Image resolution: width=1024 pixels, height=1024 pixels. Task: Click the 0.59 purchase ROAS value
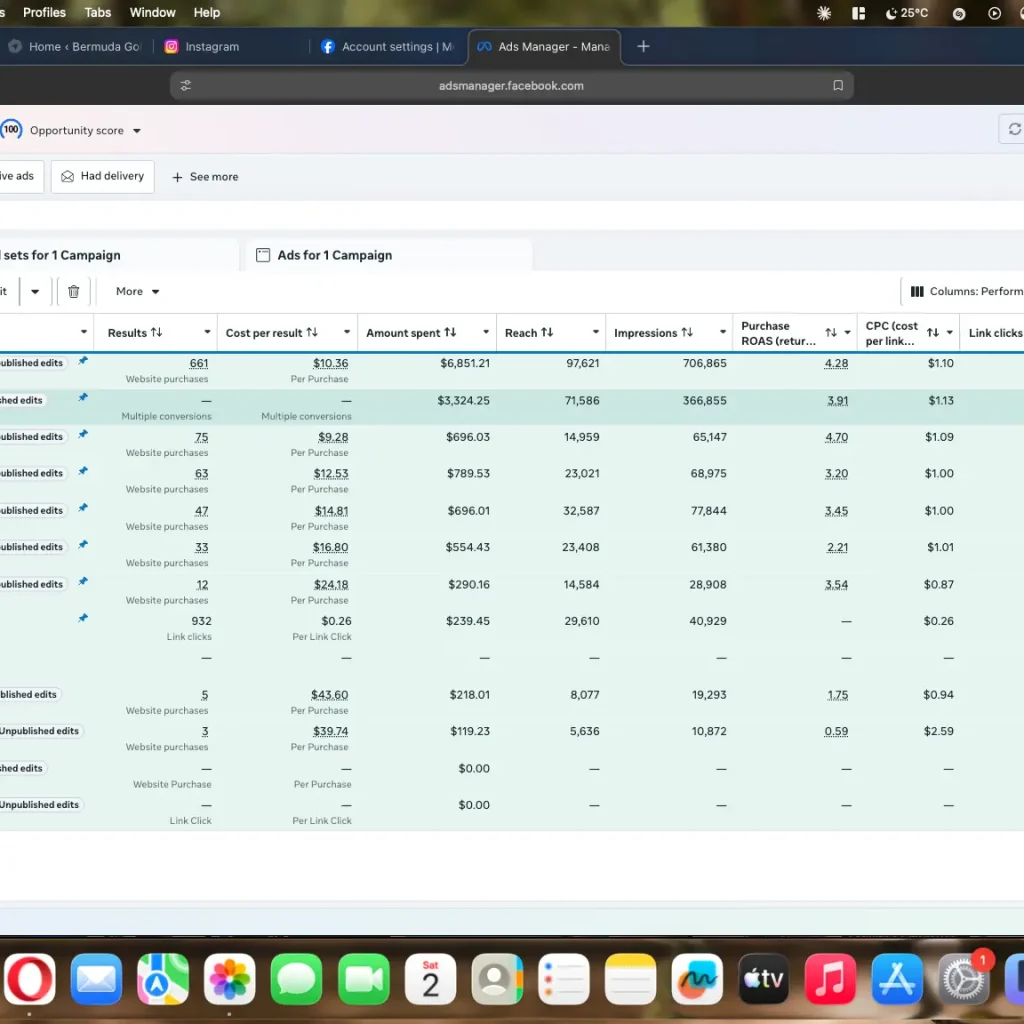(836, 731)
